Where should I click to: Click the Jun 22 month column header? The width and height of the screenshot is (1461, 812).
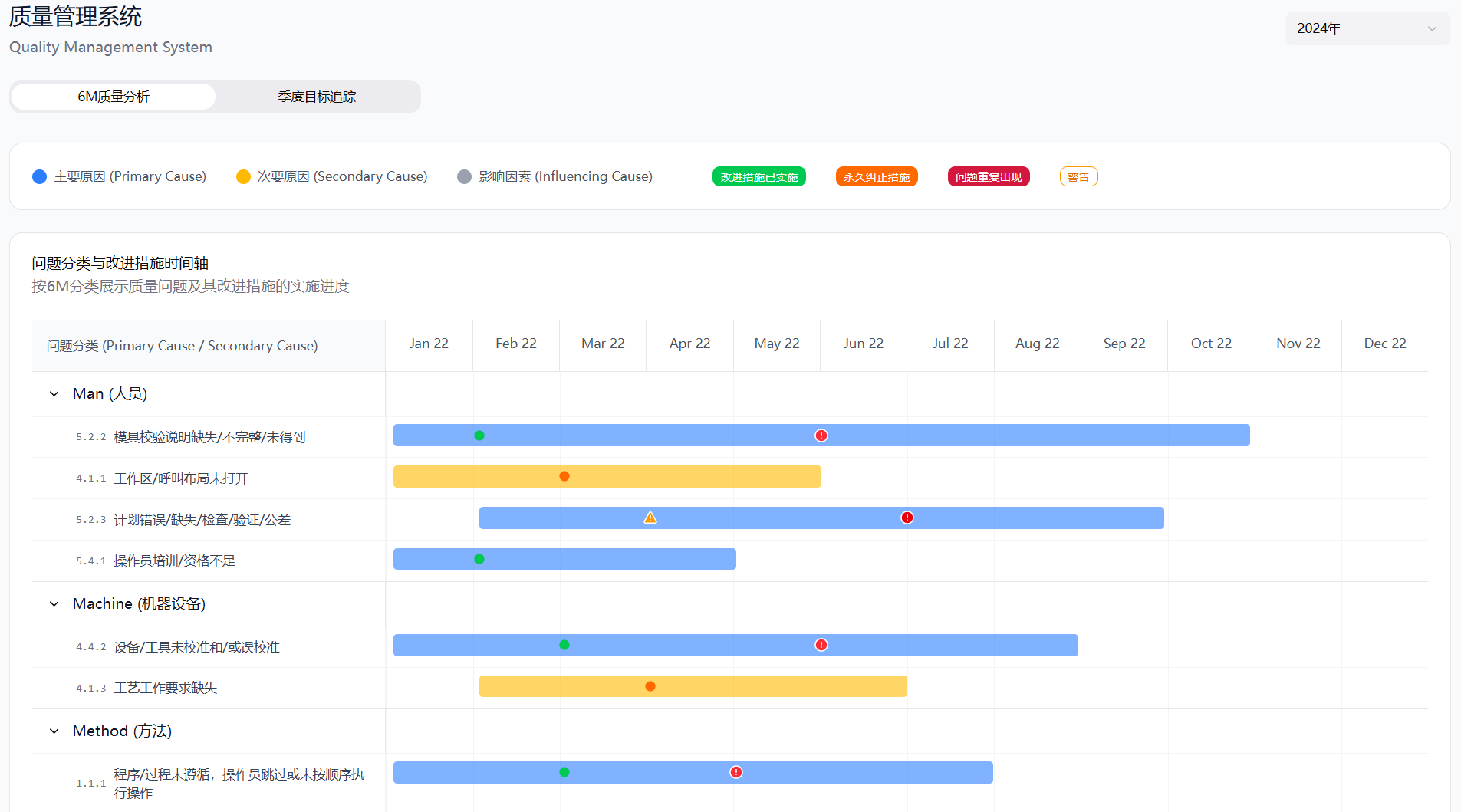pos(863,344)
